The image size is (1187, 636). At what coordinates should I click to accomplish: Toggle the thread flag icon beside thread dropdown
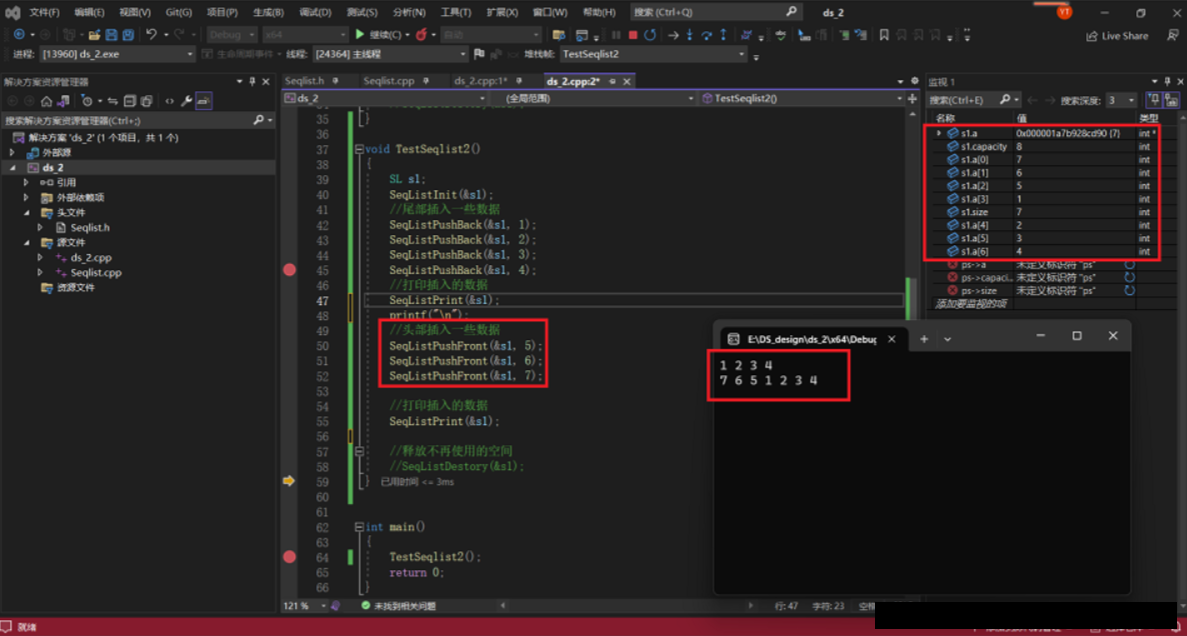coord(478,54)
